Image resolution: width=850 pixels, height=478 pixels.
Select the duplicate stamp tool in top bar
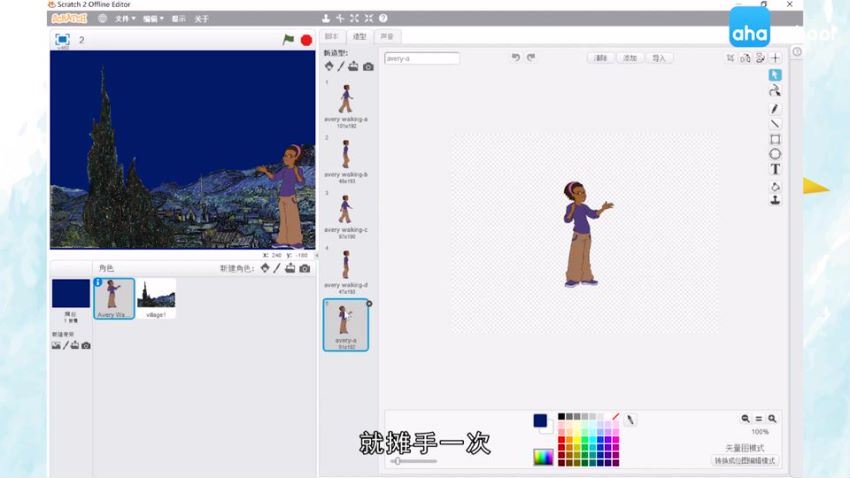(326, 18)
